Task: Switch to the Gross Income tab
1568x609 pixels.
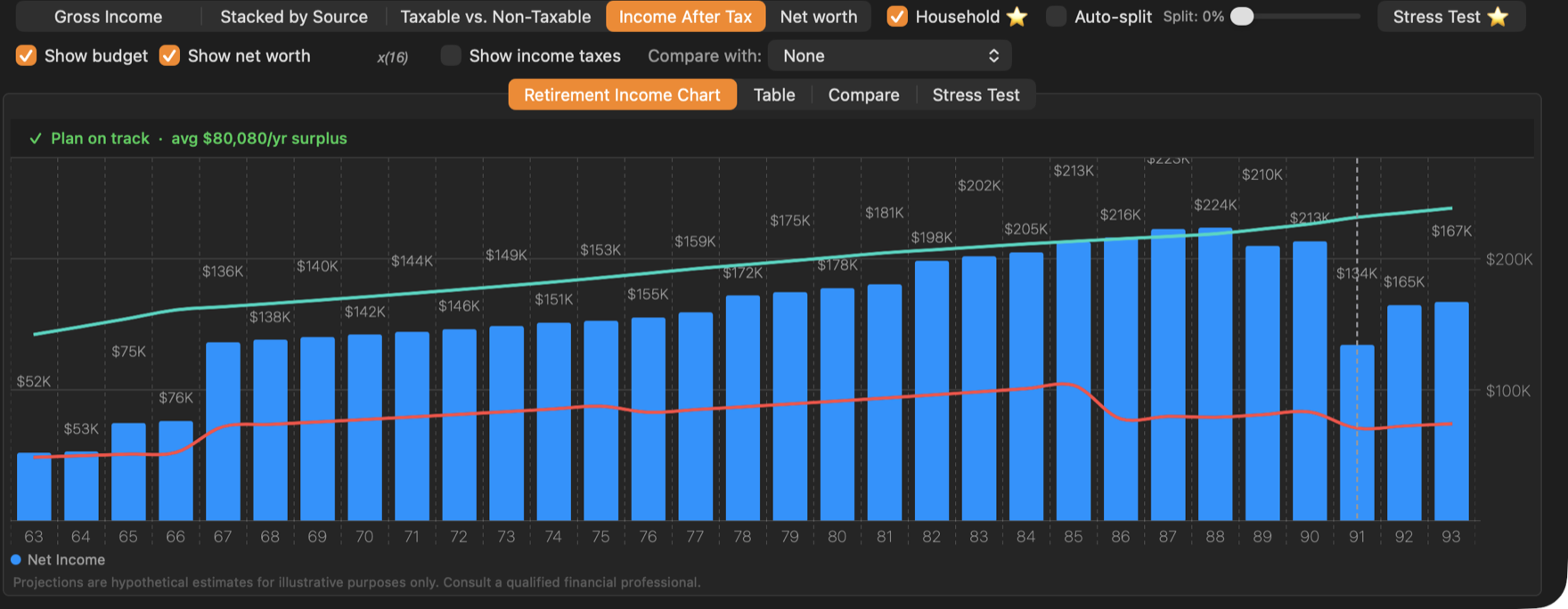Action: click(108, 16)
